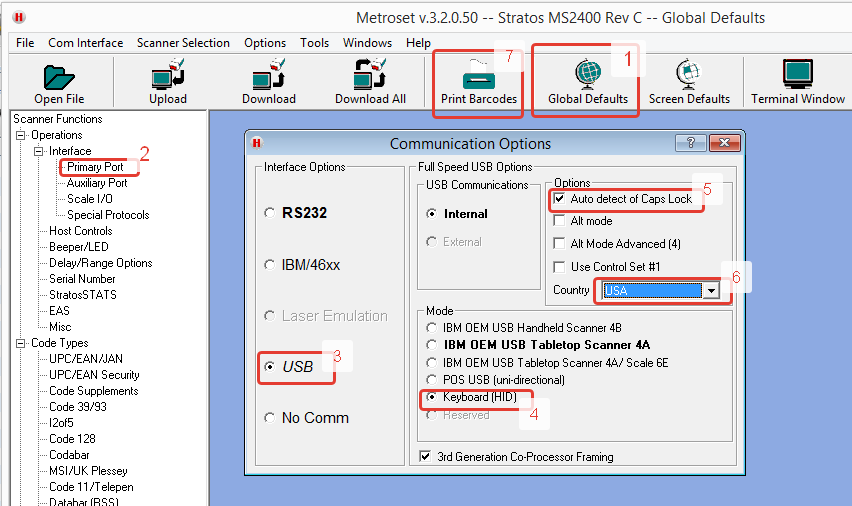Open the Windows menu
Viewport: 852px width, 506px height.
point(367,43)
